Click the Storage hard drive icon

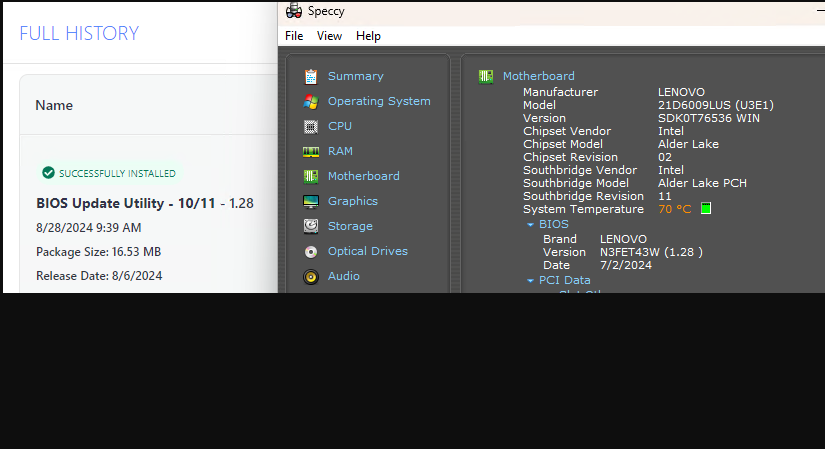tap(311, 226)
